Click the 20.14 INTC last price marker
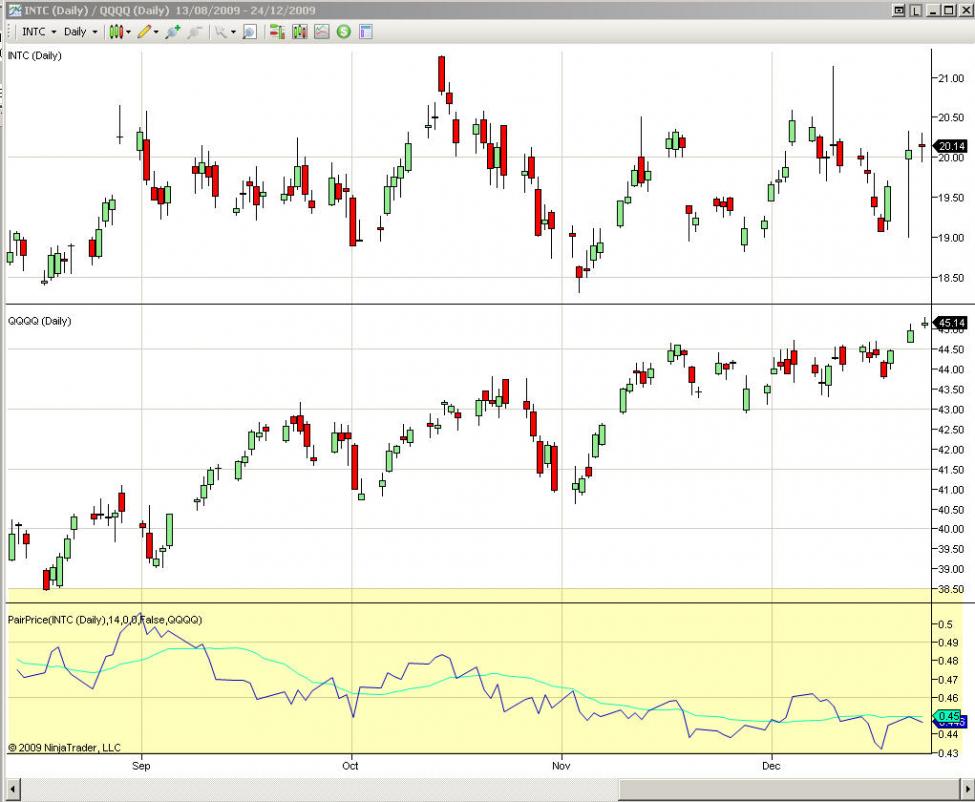Screen dimensions: 975x802 pos(950,146)
